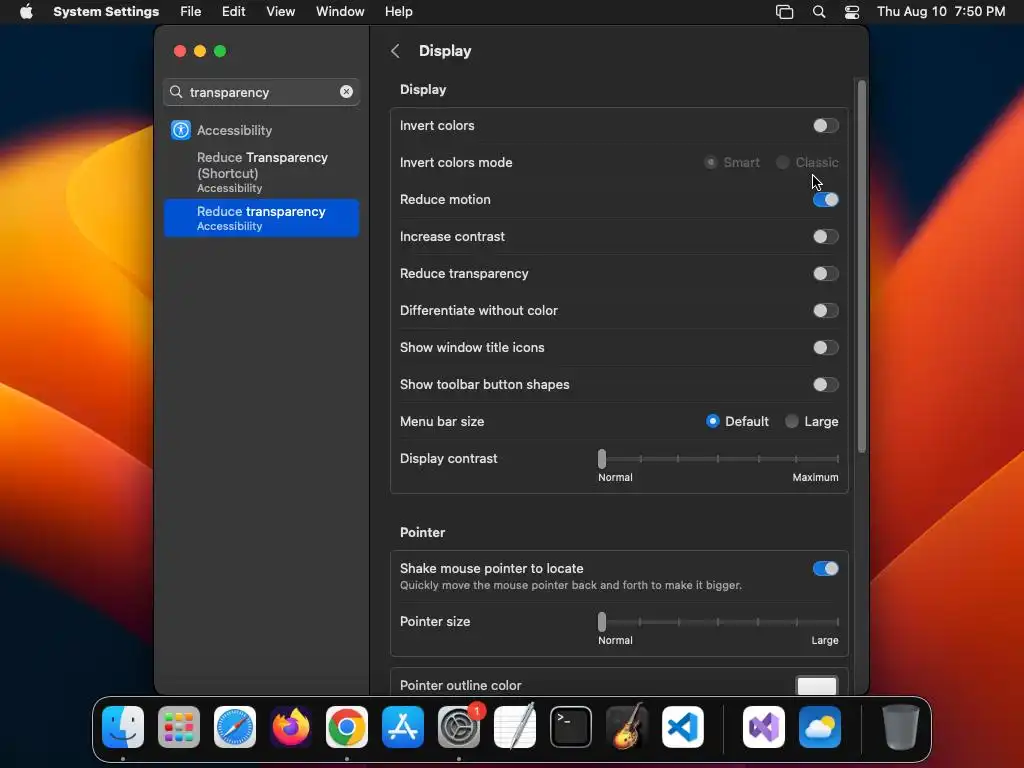Choose Smart invert colors mode

click(711, 162)
